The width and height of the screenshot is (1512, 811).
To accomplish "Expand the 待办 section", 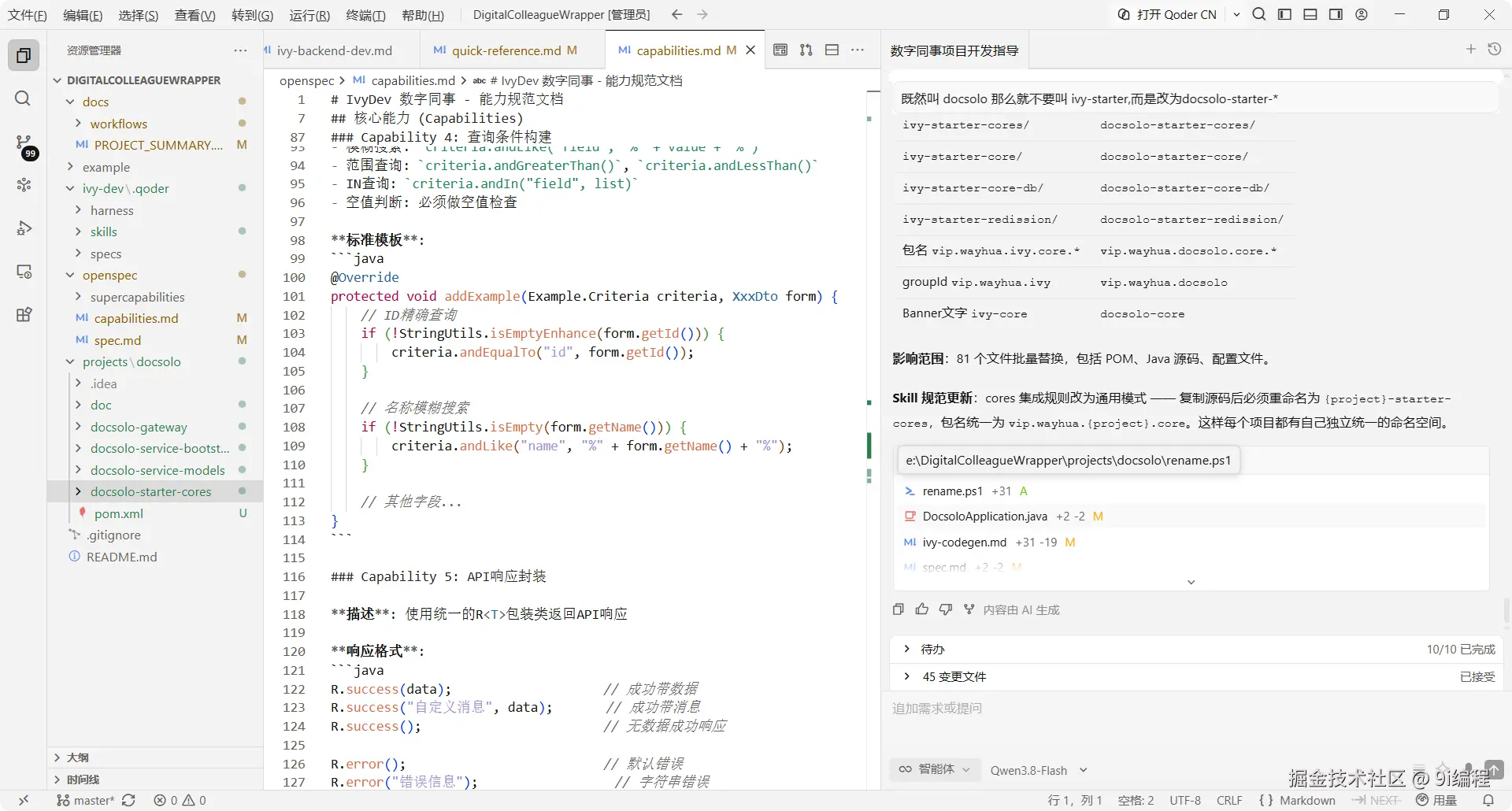I will pyautogui.click(x=1196, y=649).
